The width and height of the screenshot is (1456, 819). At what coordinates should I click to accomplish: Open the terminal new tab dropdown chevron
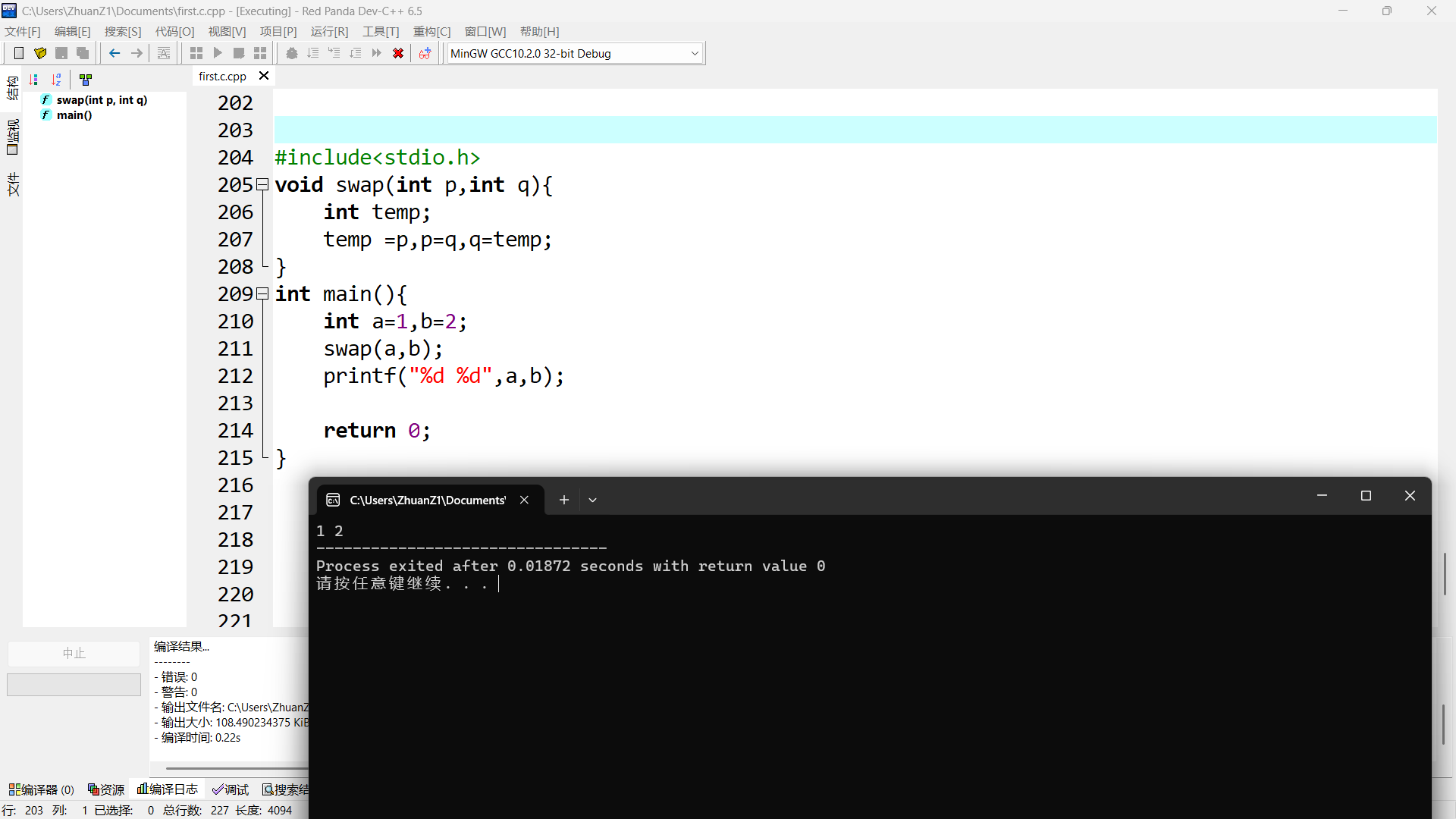[593, 500]
